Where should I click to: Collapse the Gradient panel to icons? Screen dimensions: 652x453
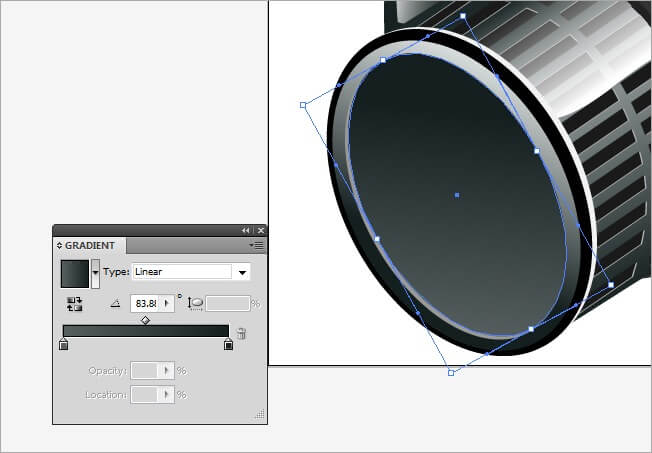click(x=246, y=230)
